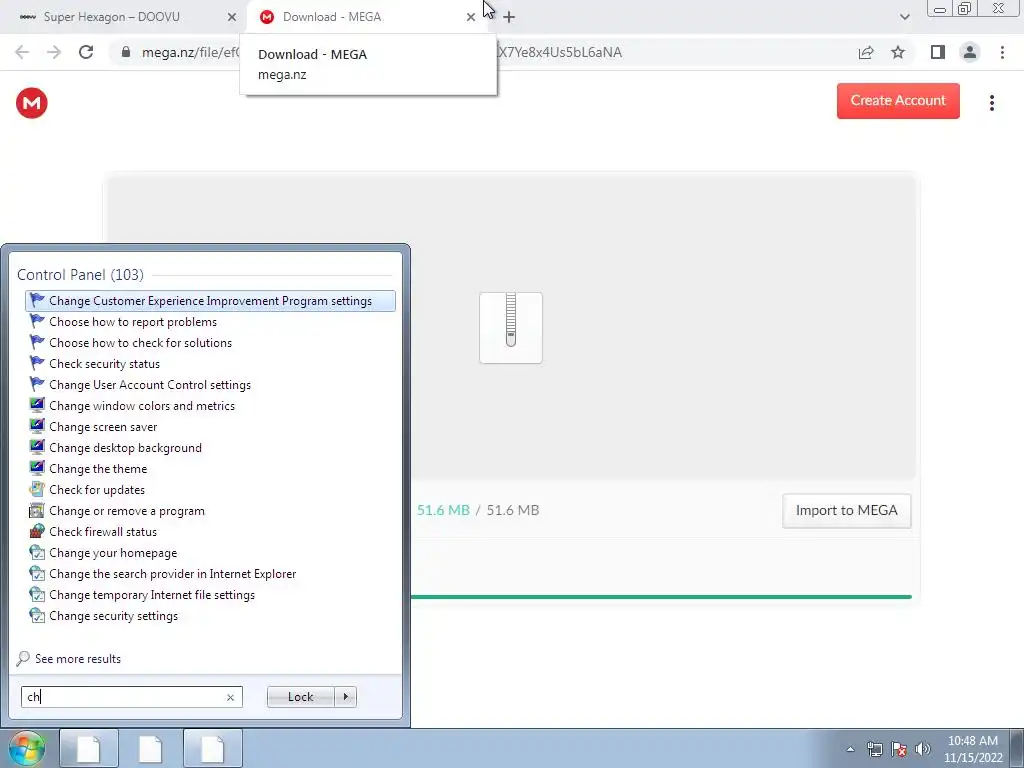Viewport: 1024px width, 768px height.
Task: Click the volume speaker tray icon
Action: click(923, 749)
